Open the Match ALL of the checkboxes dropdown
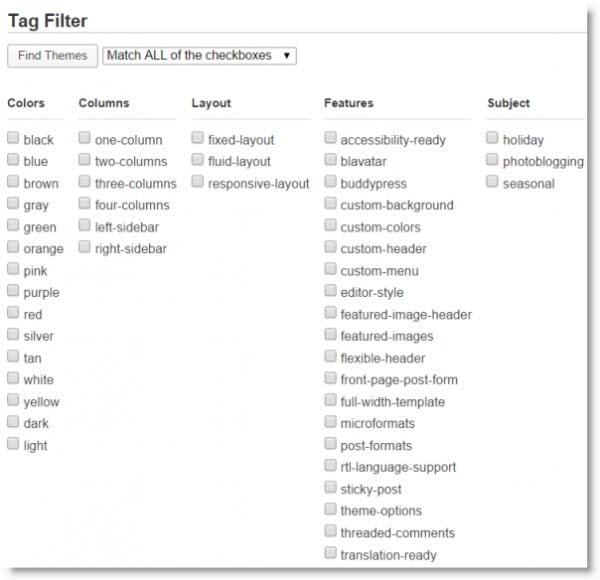This screenshot has width=600, height=580. click(x=199, y=56)
